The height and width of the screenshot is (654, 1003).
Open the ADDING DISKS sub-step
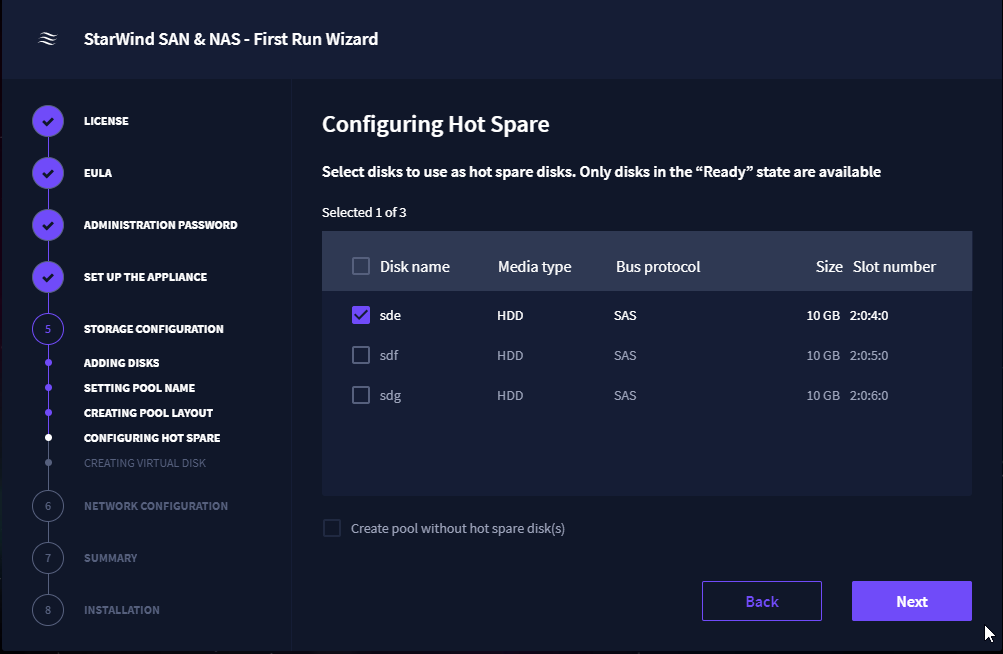click(122, 363)
